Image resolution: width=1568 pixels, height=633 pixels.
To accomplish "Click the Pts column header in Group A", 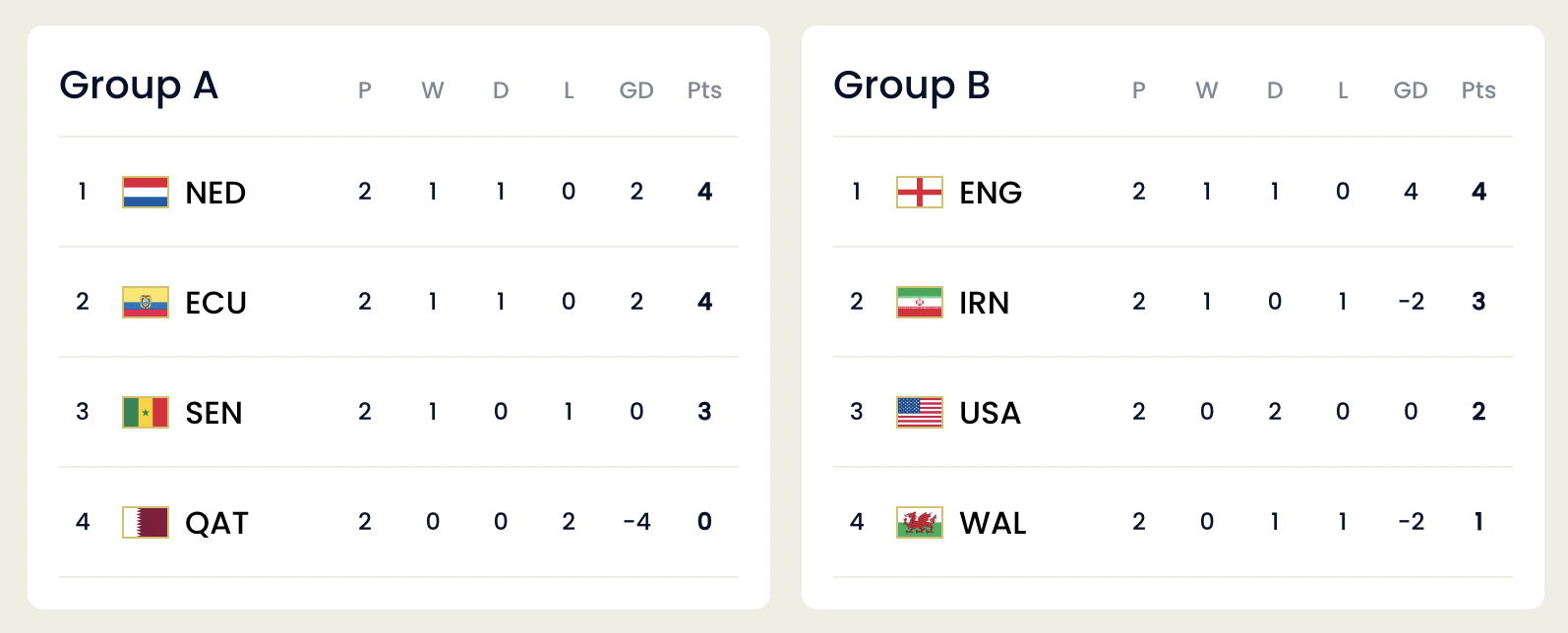I will [x=704, y=90].
